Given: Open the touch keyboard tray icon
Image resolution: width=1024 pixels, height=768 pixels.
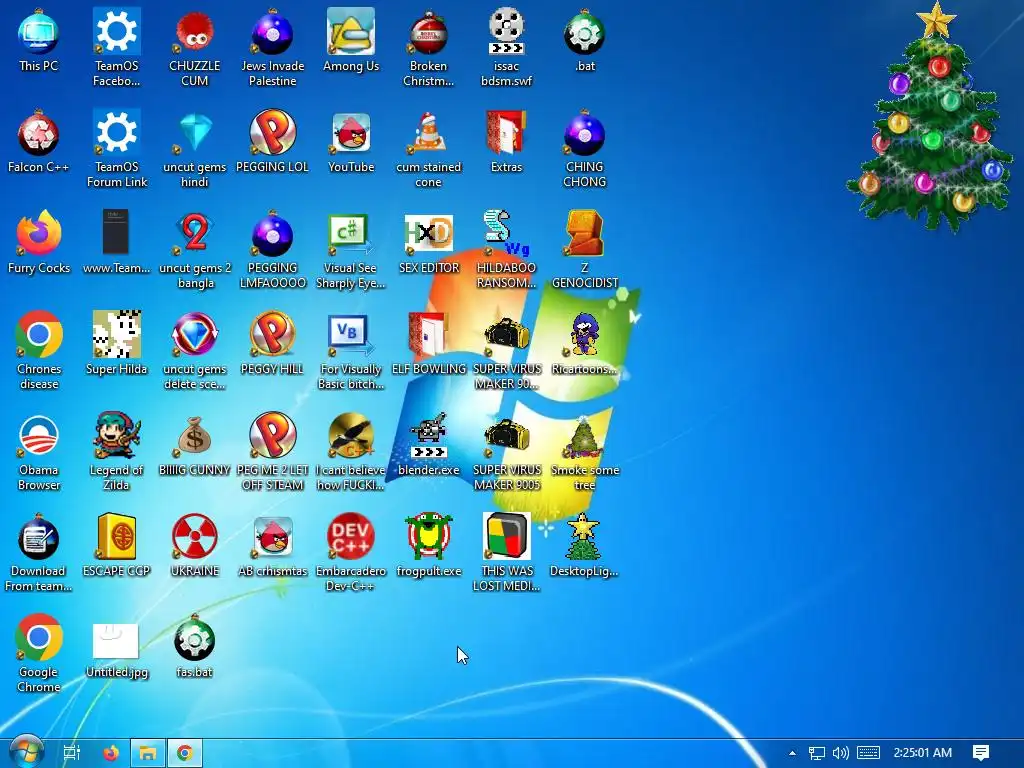Looking at the screenshot, I should 868,753.
